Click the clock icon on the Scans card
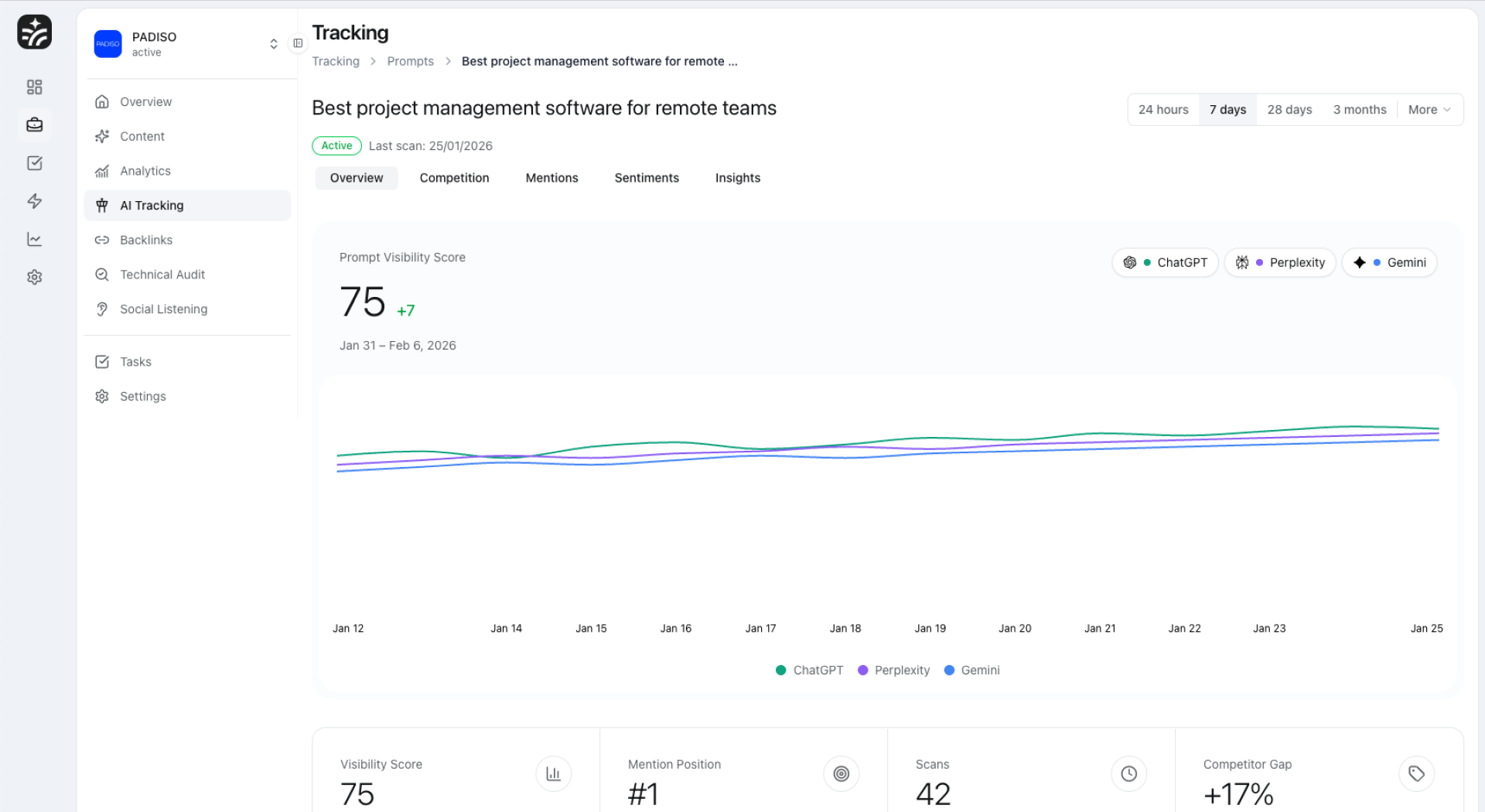 pyautogui.click(x=1128, y=773)
